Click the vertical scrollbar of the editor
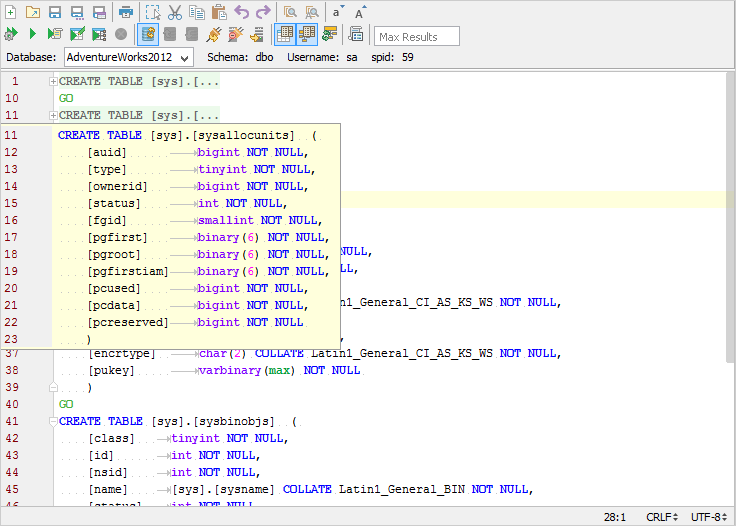The width and height of the screenshot is (736, 526). click(730, 218)
